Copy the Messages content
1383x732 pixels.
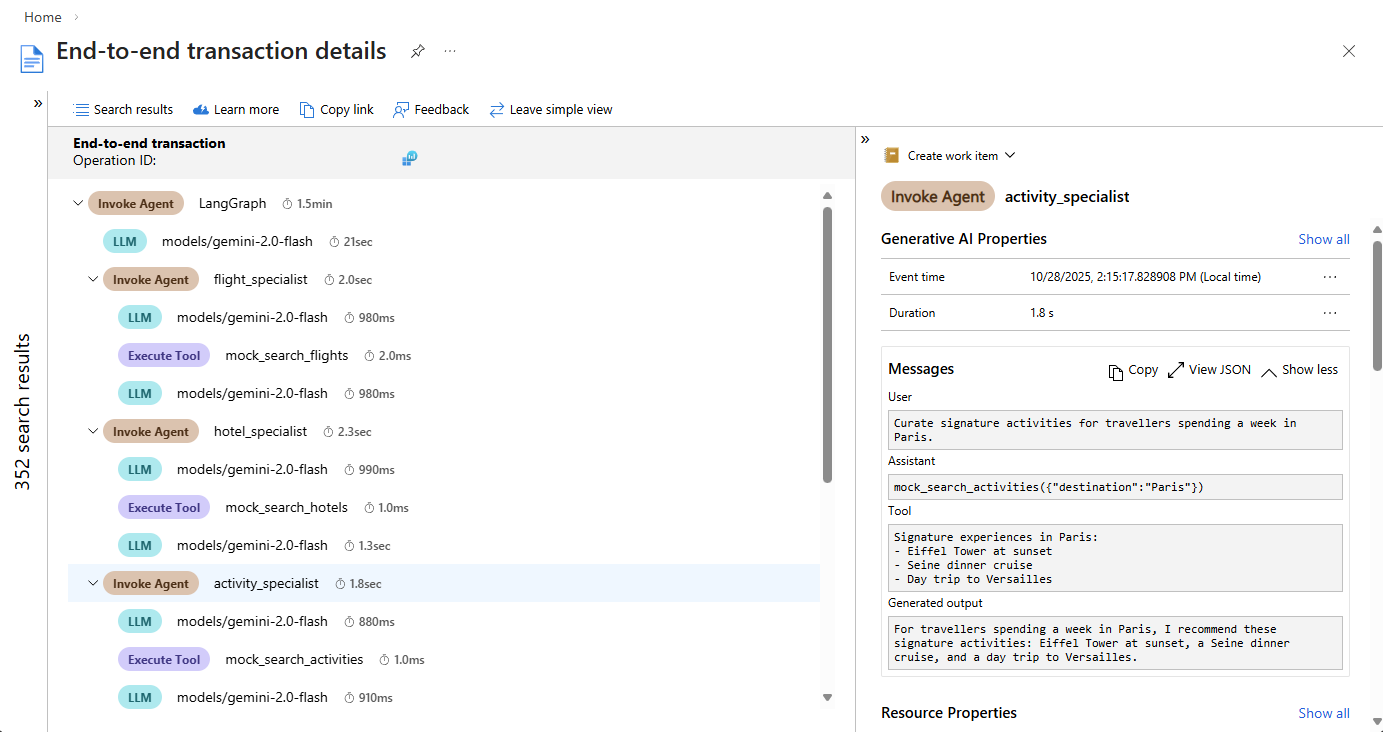pos(1133,370)
